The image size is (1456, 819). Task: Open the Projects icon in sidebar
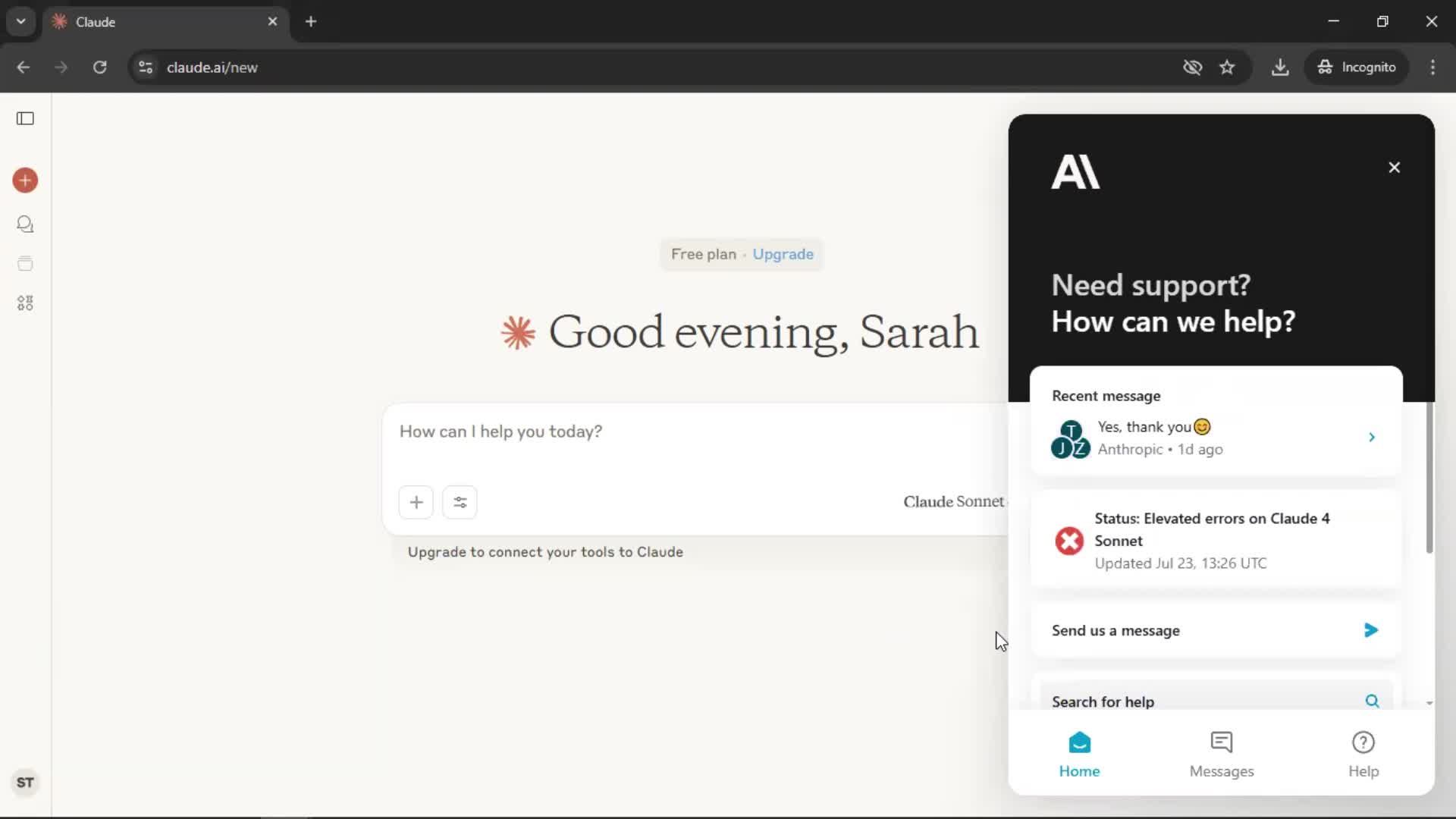[x=25, y=264]
